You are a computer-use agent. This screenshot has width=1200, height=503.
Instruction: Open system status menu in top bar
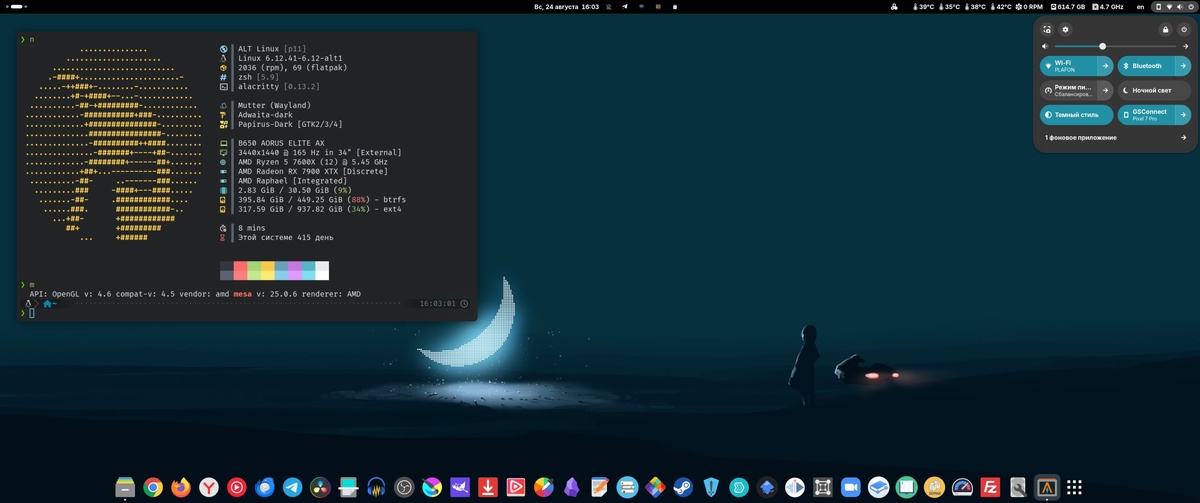(x=1175, y=6)
